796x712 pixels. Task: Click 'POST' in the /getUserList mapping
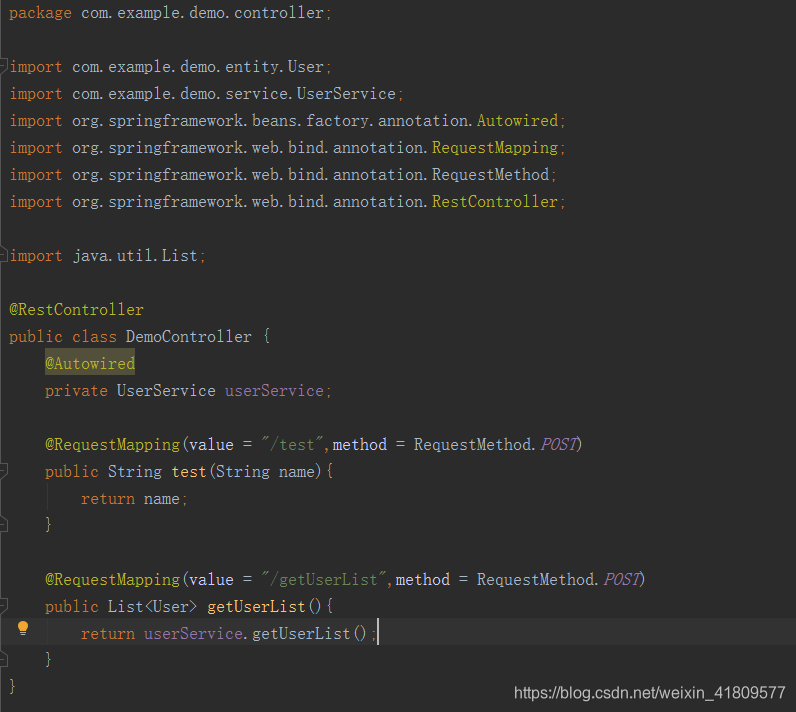[621, 580]
